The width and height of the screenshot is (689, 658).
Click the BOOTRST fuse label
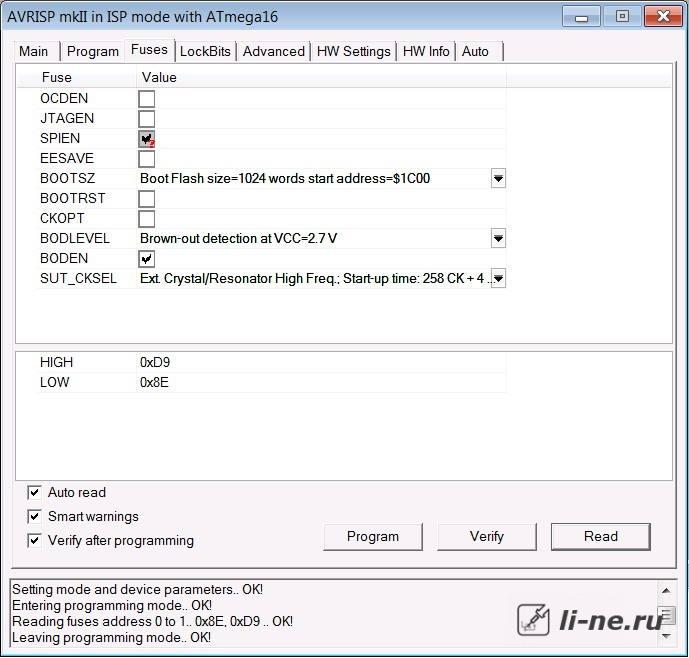tap(73, 199)
